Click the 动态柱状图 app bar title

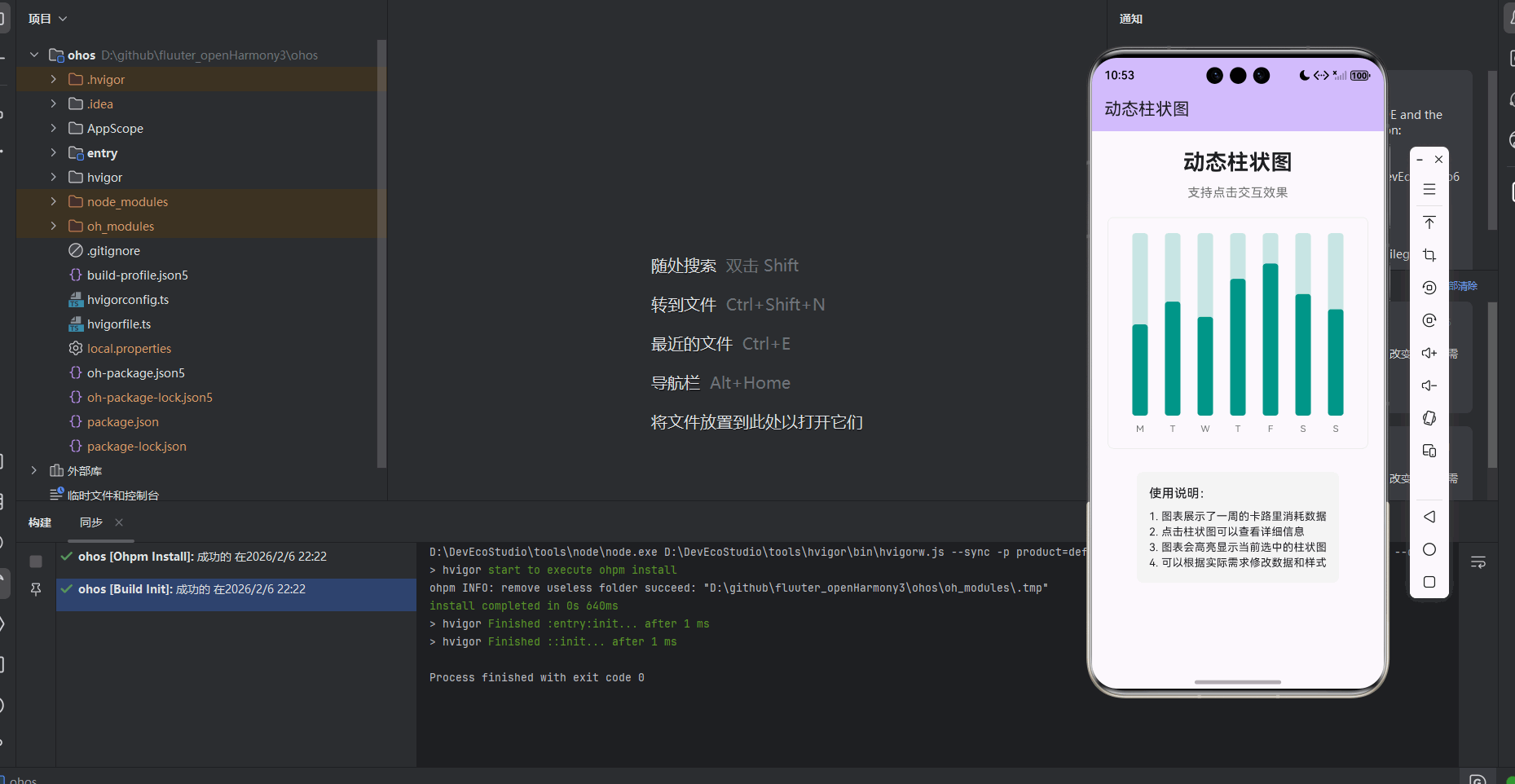[x=1147, y=109]
